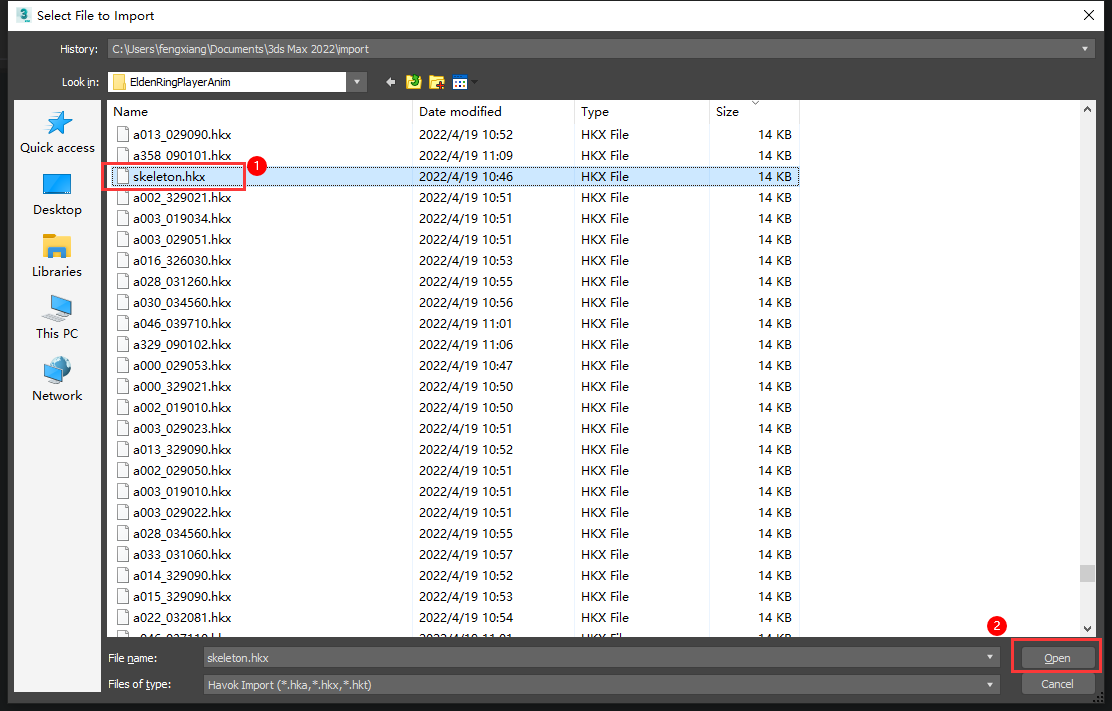Open the View Menu icon
This screenshot has width=1112, height=711.
(x=462, y=82)
